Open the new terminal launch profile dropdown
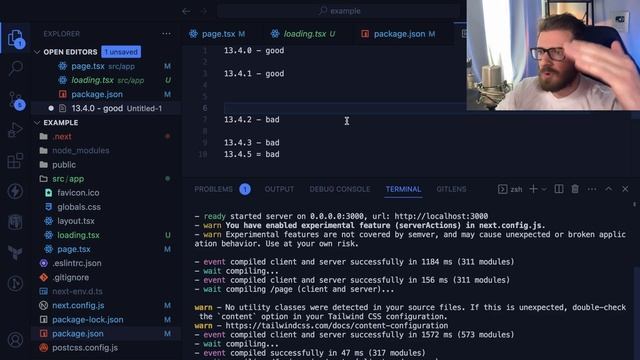640x360 pixels. pyautogui.click(x=544, y=189)
